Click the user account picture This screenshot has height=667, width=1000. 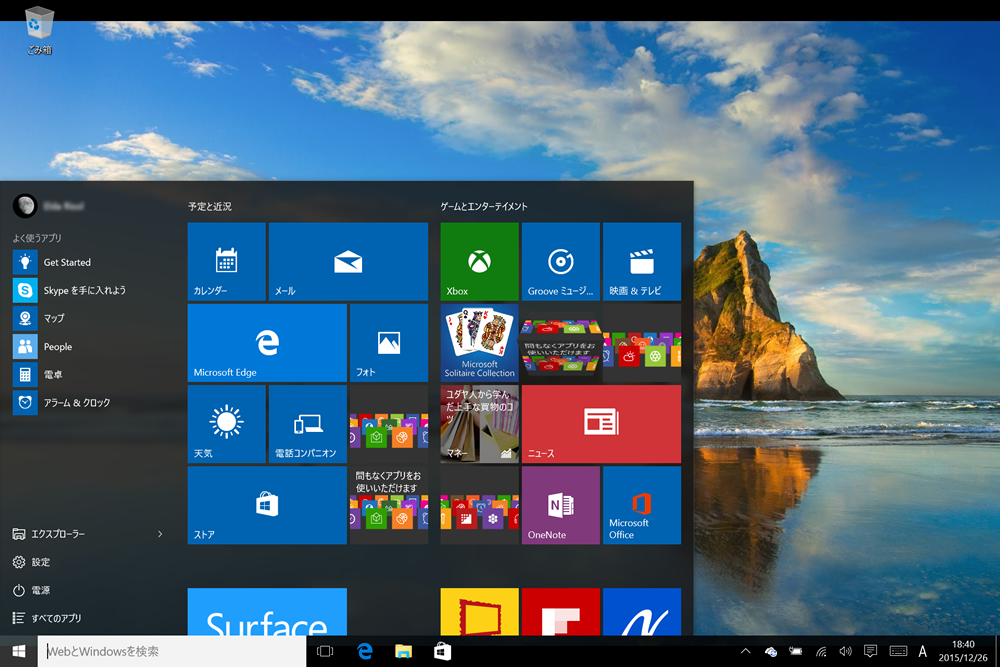coord(25,205)
